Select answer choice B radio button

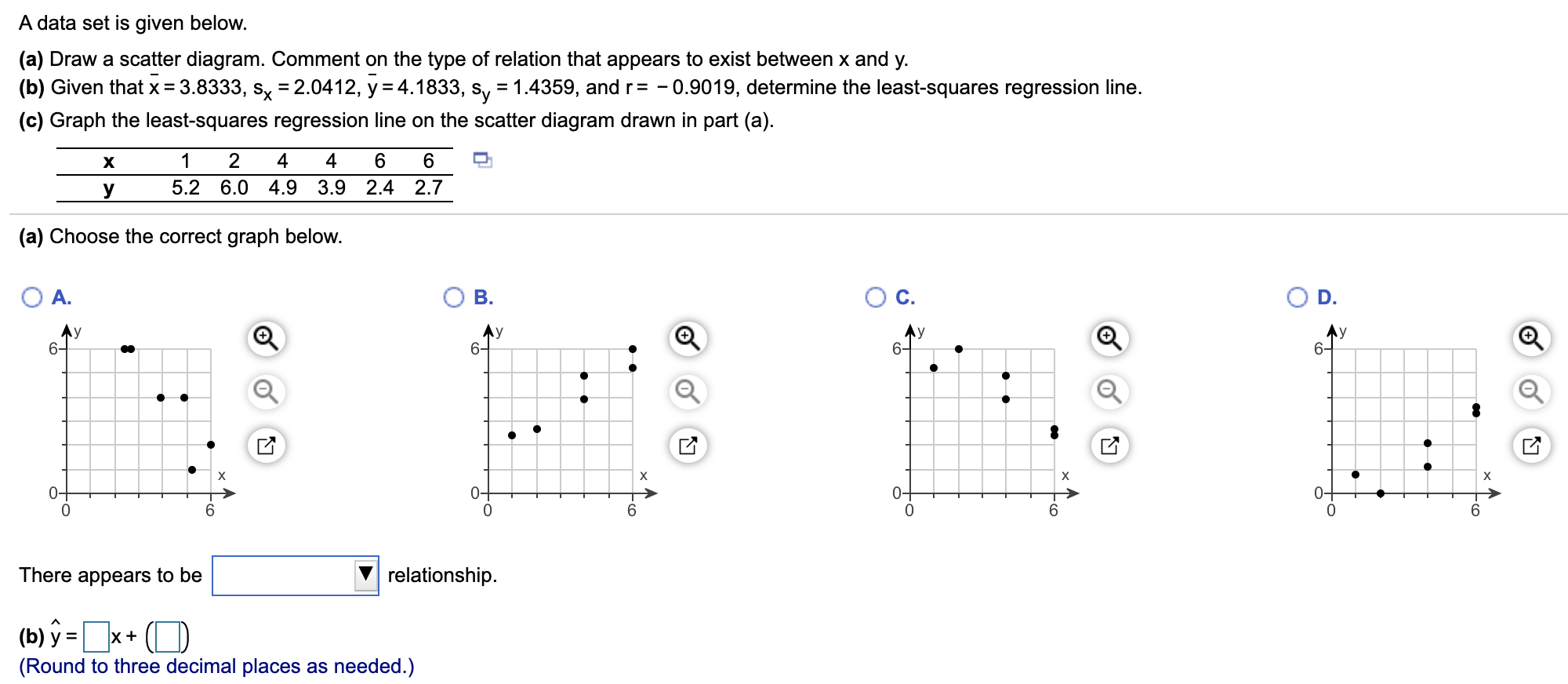[x=453, y=298]
